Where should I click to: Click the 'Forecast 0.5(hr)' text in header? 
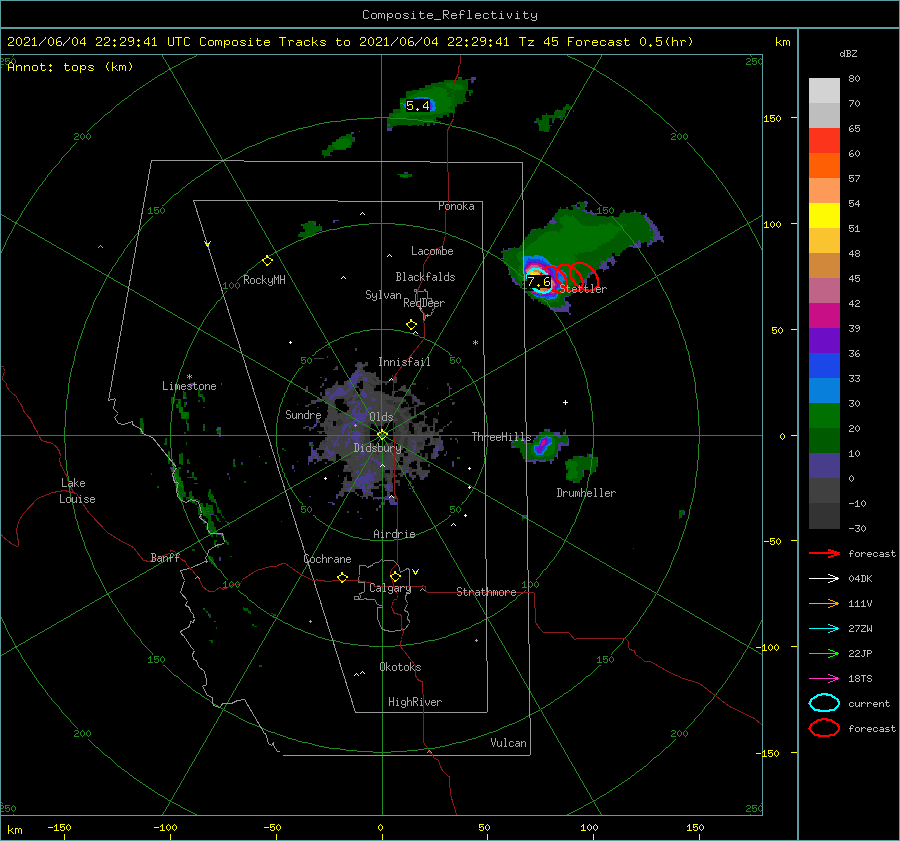click(630, 42)
